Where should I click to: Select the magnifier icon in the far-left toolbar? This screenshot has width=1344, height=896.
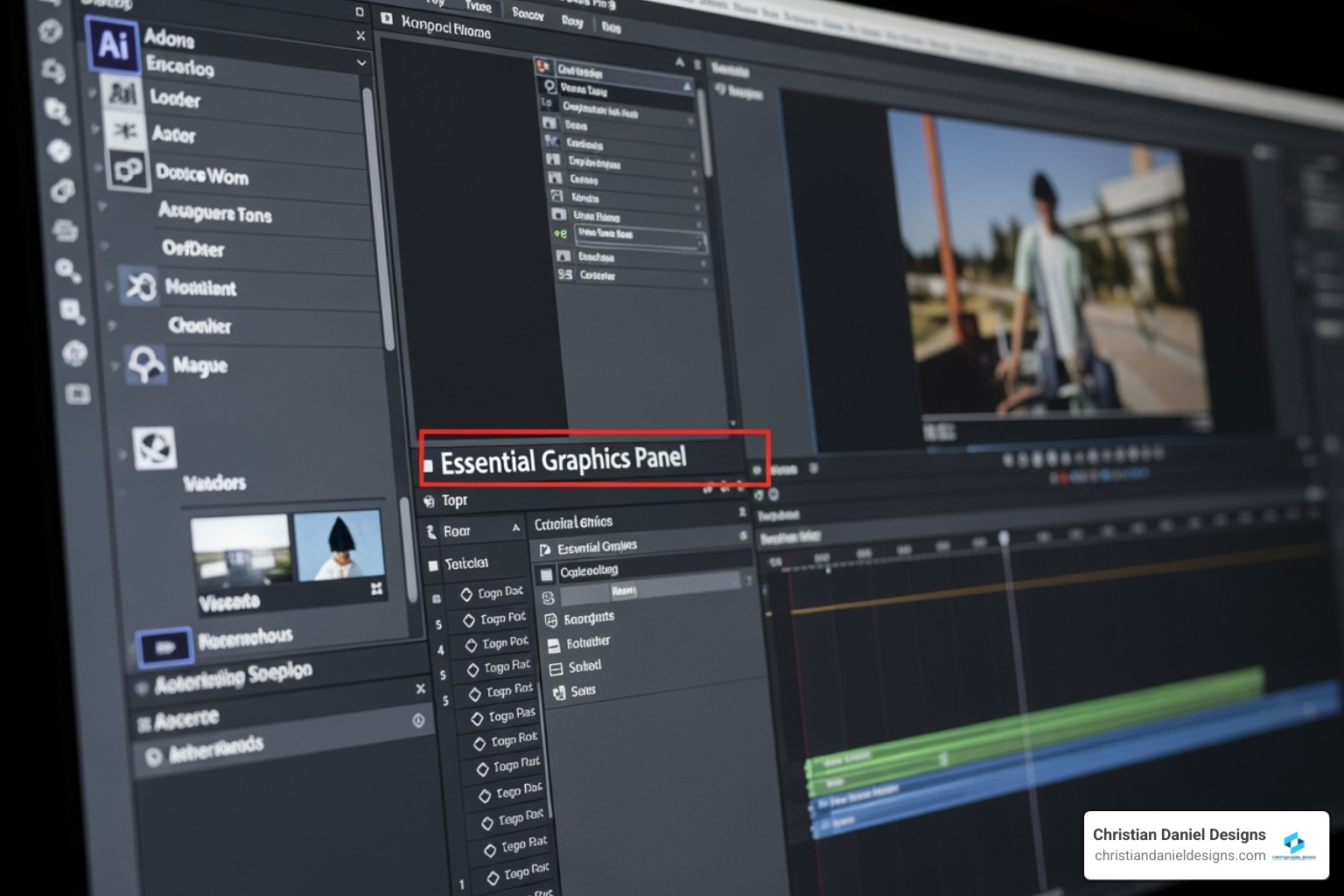67,269
